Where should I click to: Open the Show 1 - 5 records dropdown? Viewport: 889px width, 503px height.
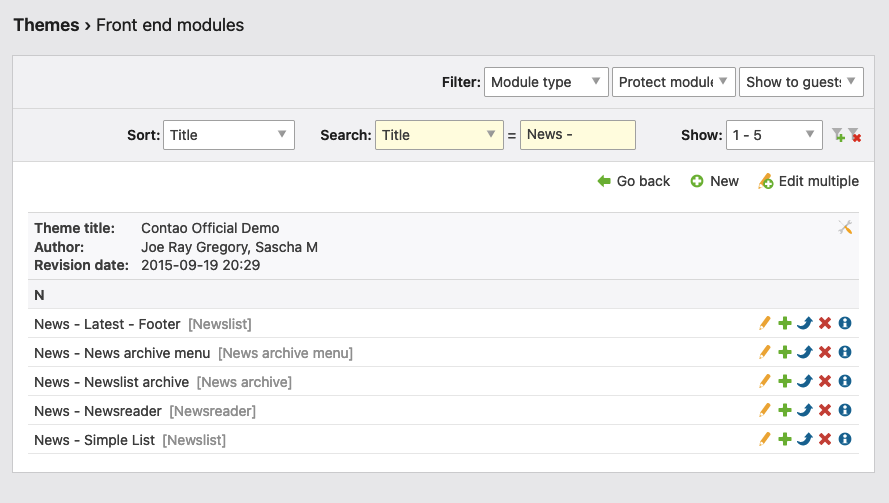pyautogui.click(x=774, y=135)
